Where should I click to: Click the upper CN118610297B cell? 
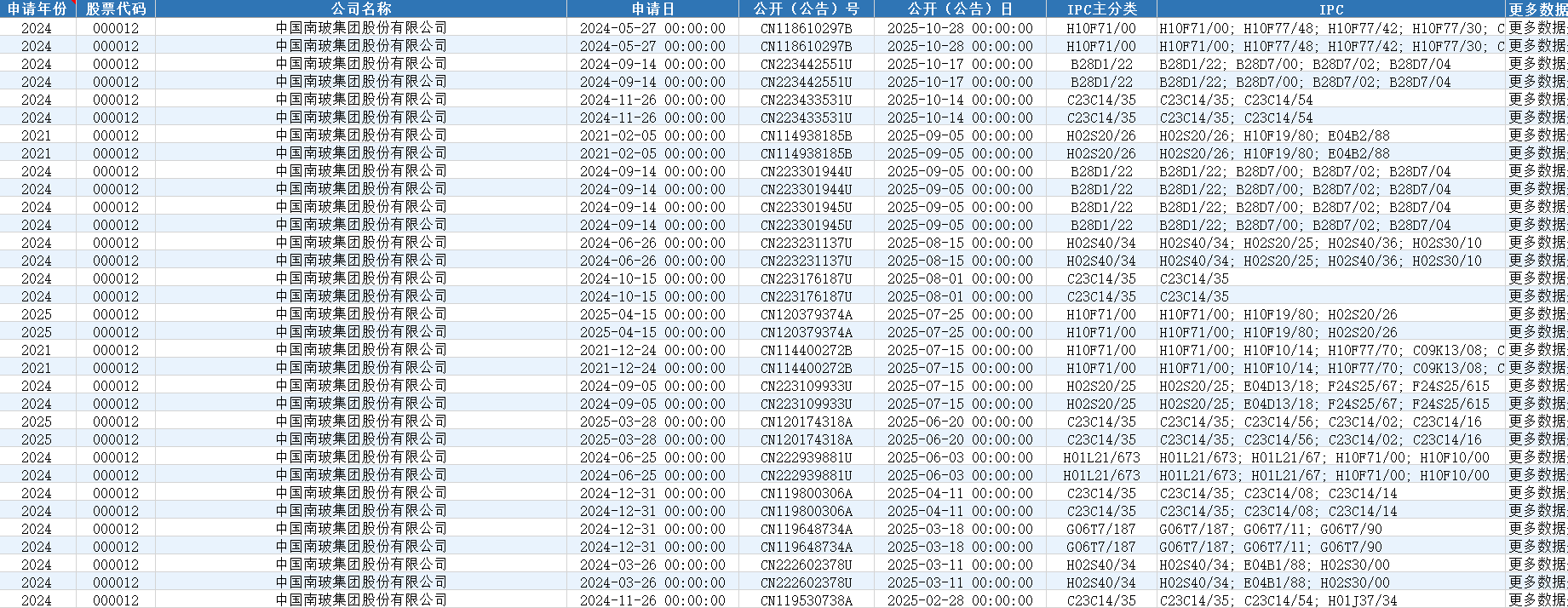(807, 27)
